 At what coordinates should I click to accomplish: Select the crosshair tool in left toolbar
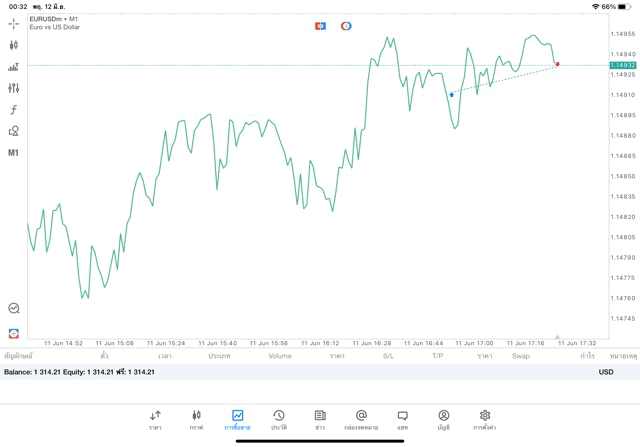tap(14, 23)
